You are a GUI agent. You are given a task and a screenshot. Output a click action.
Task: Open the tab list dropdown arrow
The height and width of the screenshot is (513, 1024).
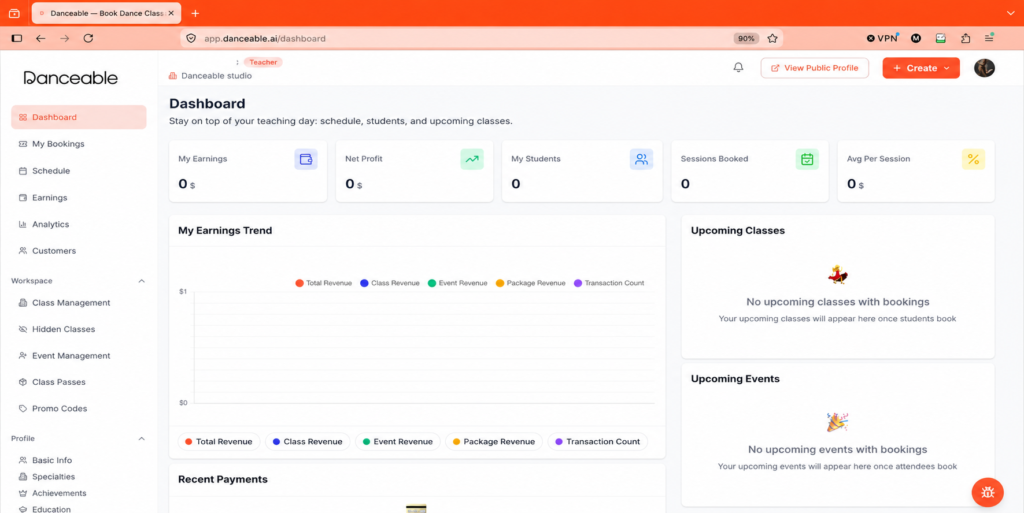click(x=1010, y=13)
